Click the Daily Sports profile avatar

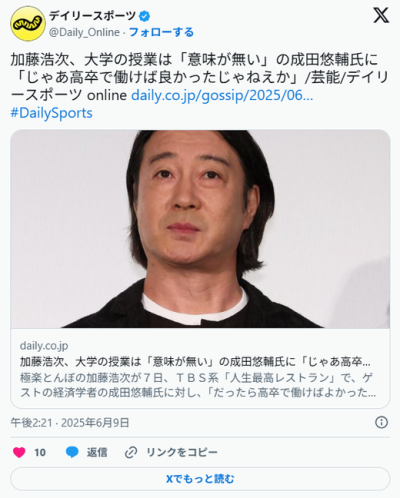pos(28,24)
